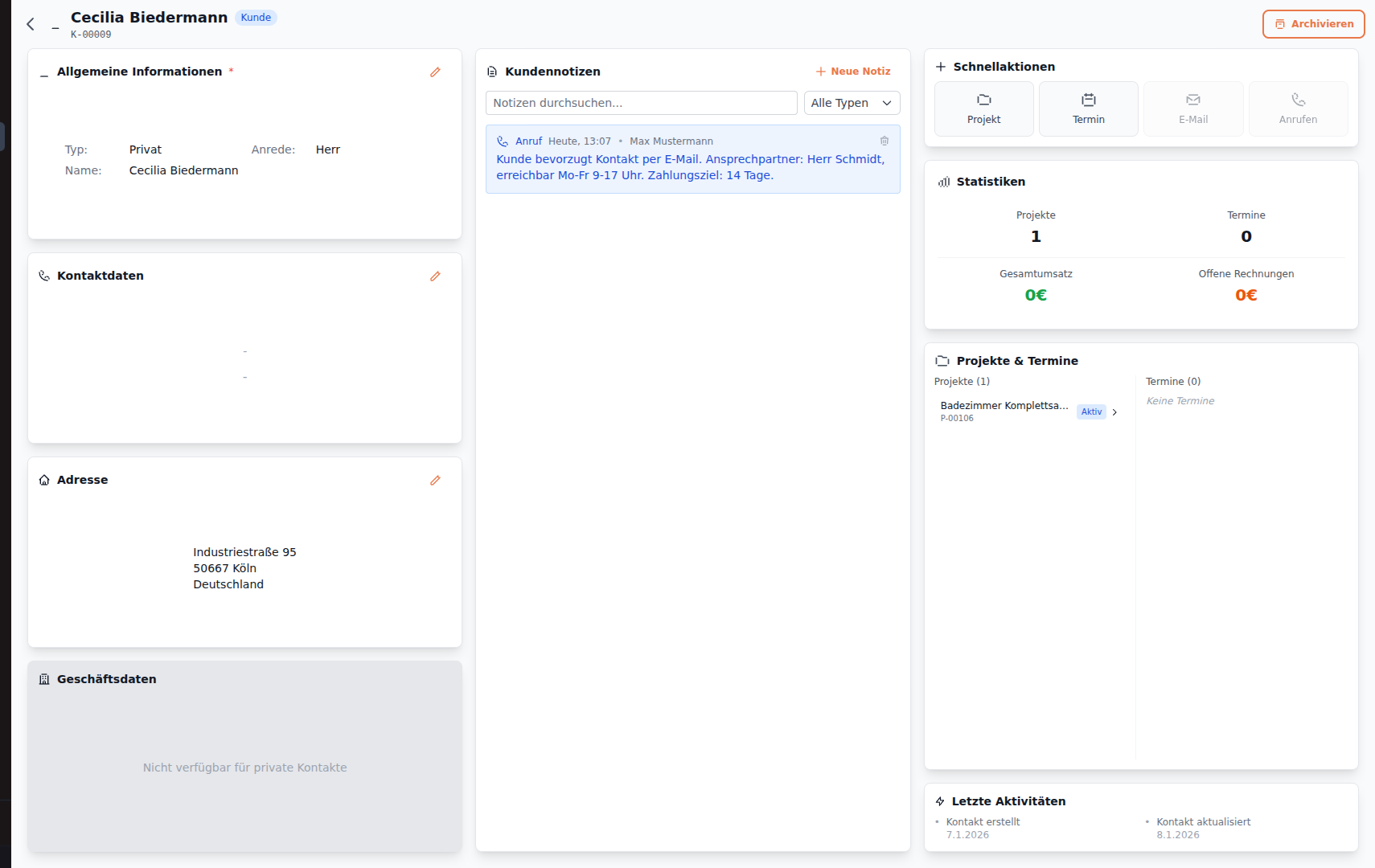This screenshot has width=1375, height=868.
Task: Add a note with Neue Notiz
Action: pos(853,72)
